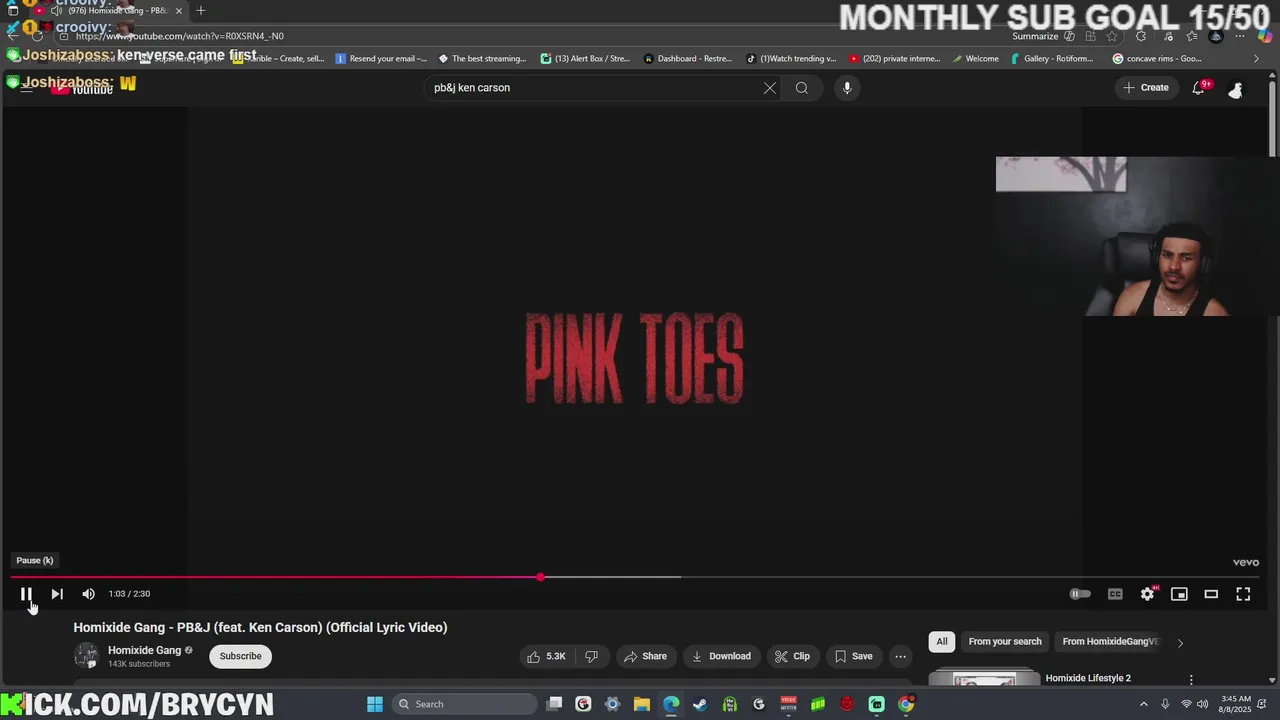Open File Explorer from the taskbar
The height and width of the screenshot is (720, 1280).
[x=642, y=704]
